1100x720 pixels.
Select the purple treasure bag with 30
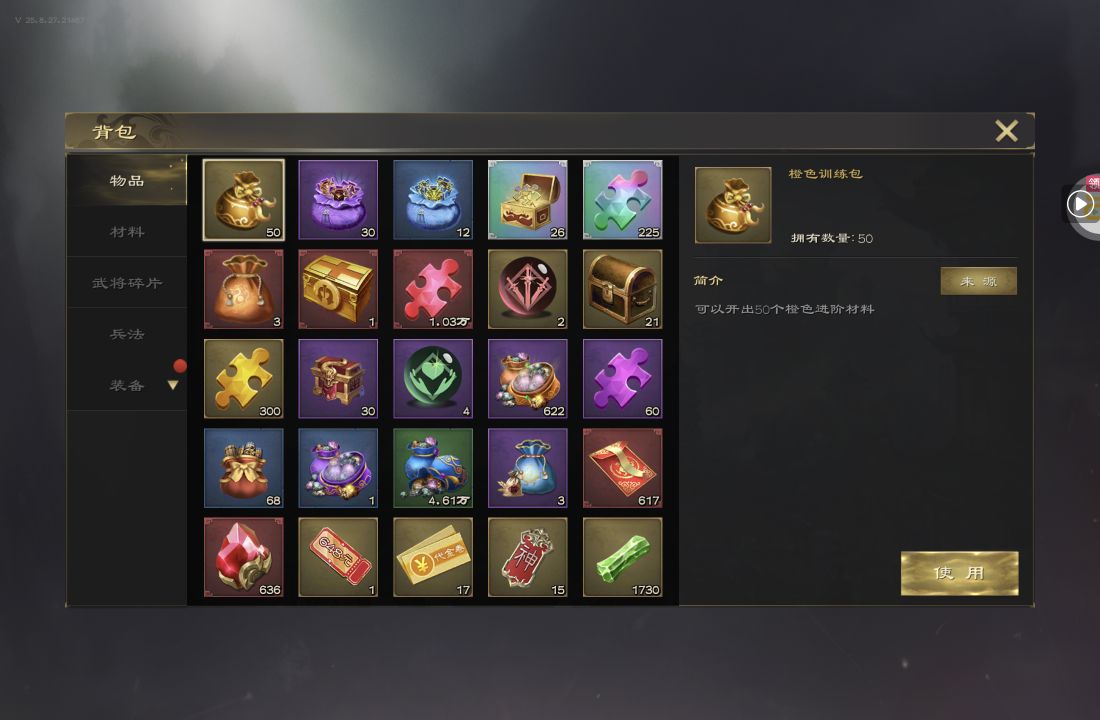(x=338, y=200)
